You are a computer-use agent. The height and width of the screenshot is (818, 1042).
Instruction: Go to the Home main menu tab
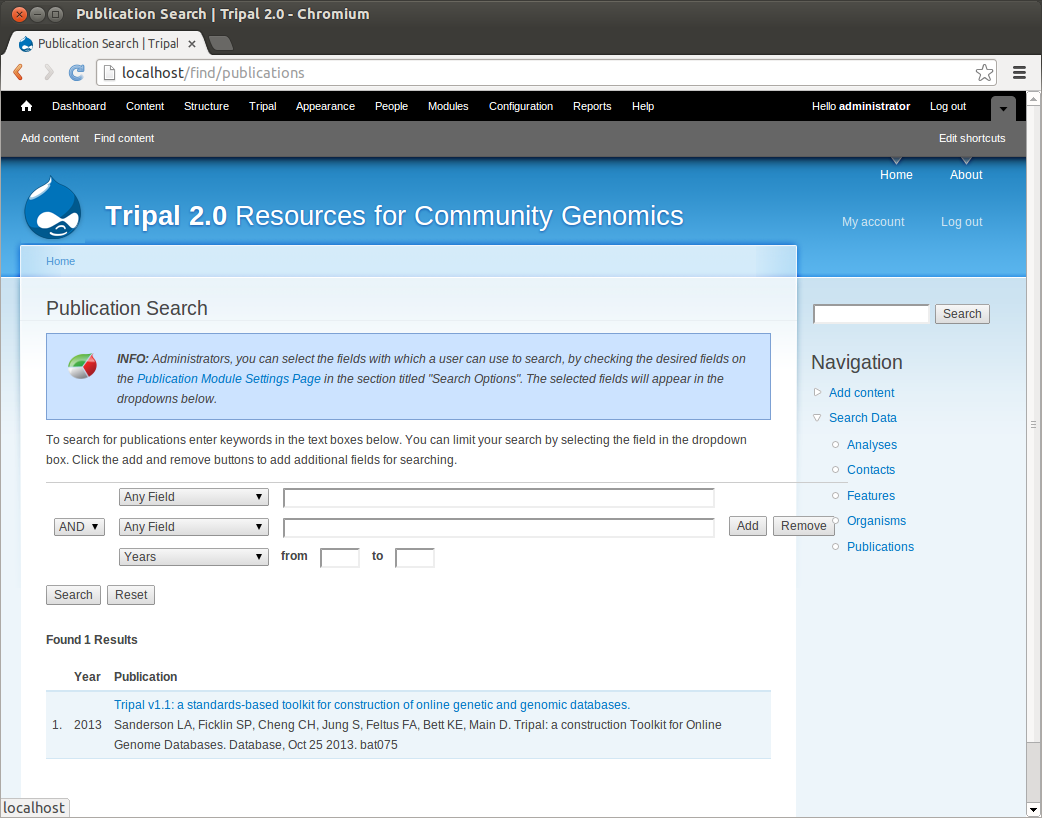[x=896, y=175]
